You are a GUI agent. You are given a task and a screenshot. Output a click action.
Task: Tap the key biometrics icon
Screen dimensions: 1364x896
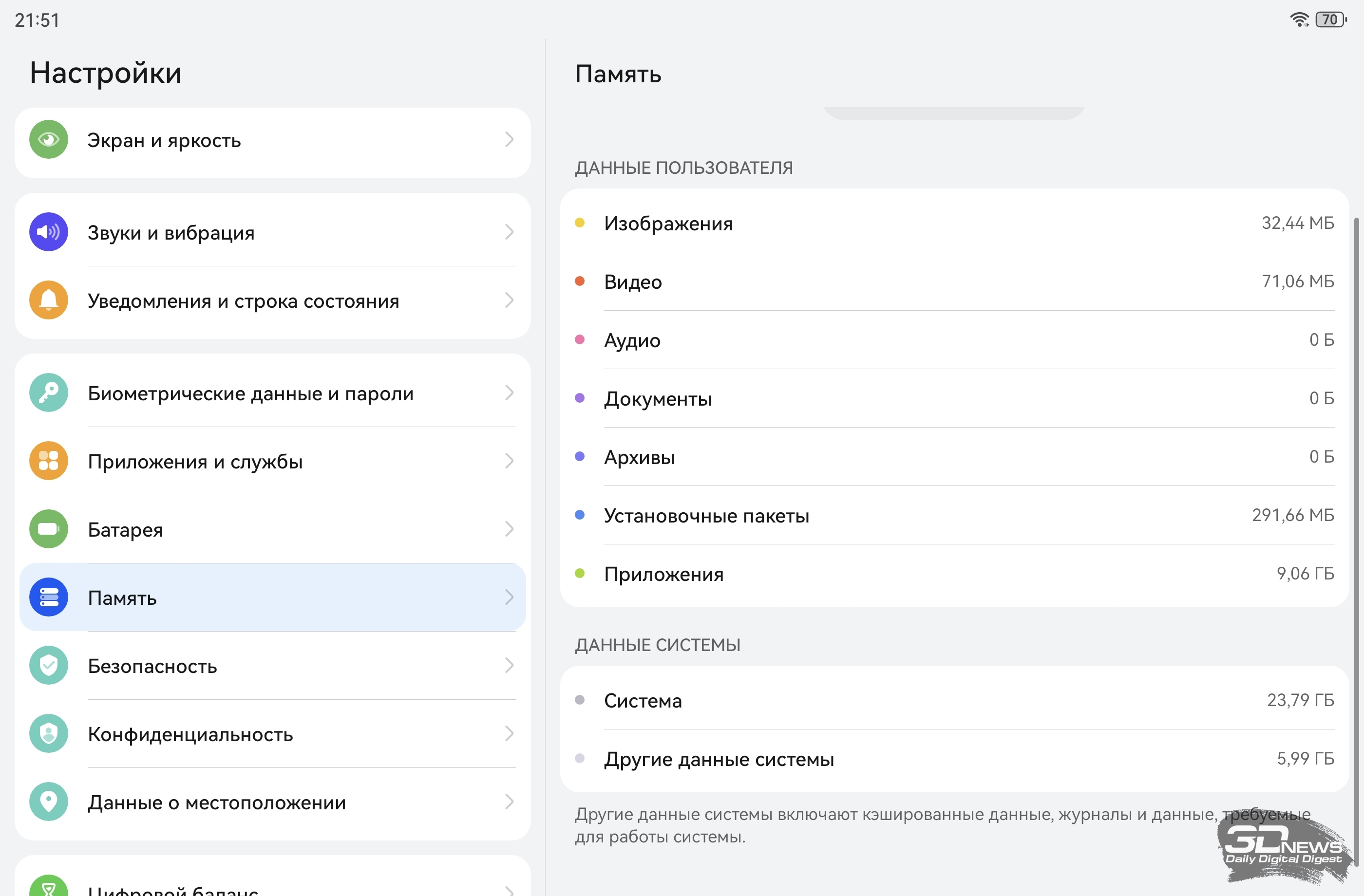tap(49, 393)
